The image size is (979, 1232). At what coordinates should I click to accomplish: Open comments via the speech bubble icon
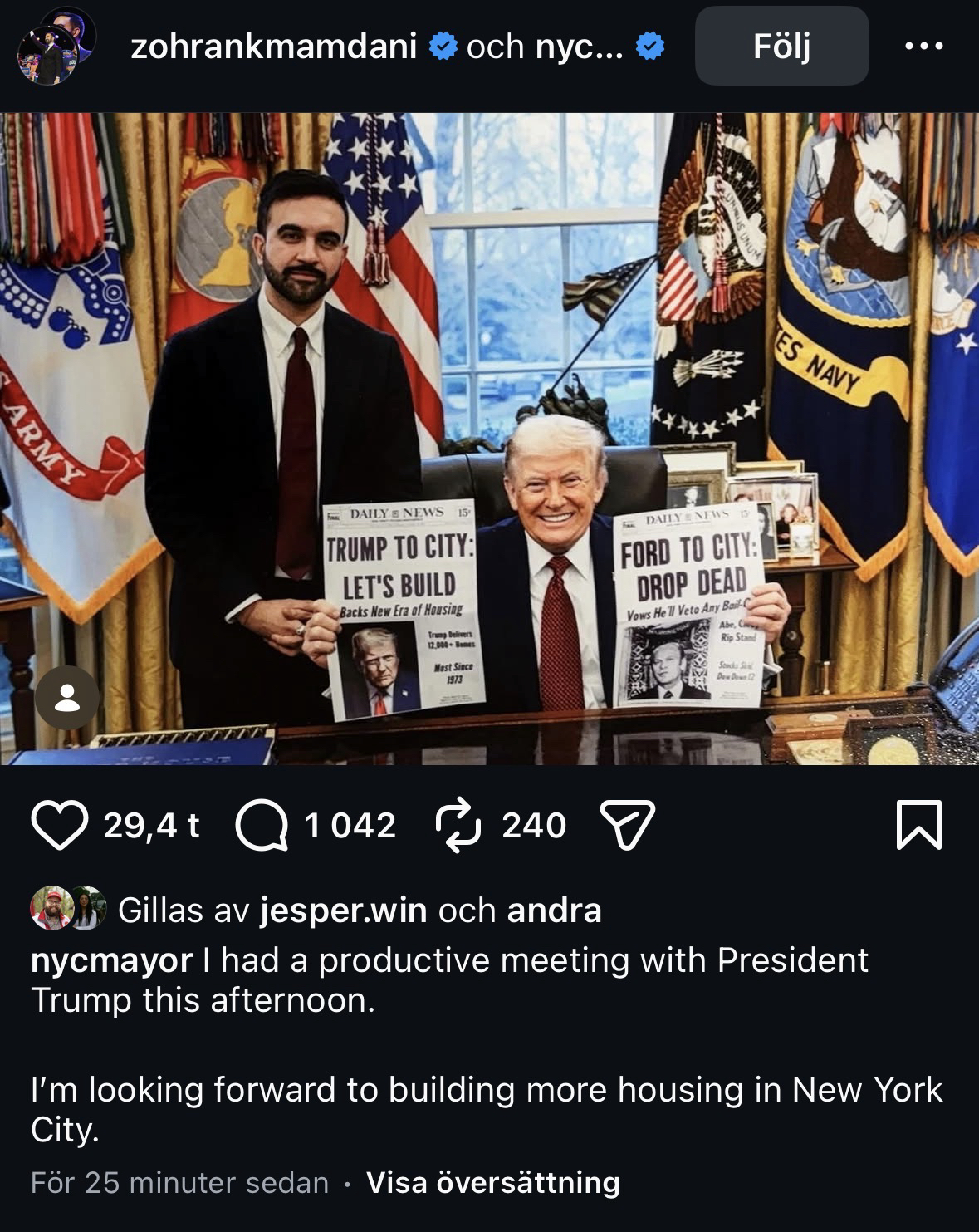tap(262, 825)
